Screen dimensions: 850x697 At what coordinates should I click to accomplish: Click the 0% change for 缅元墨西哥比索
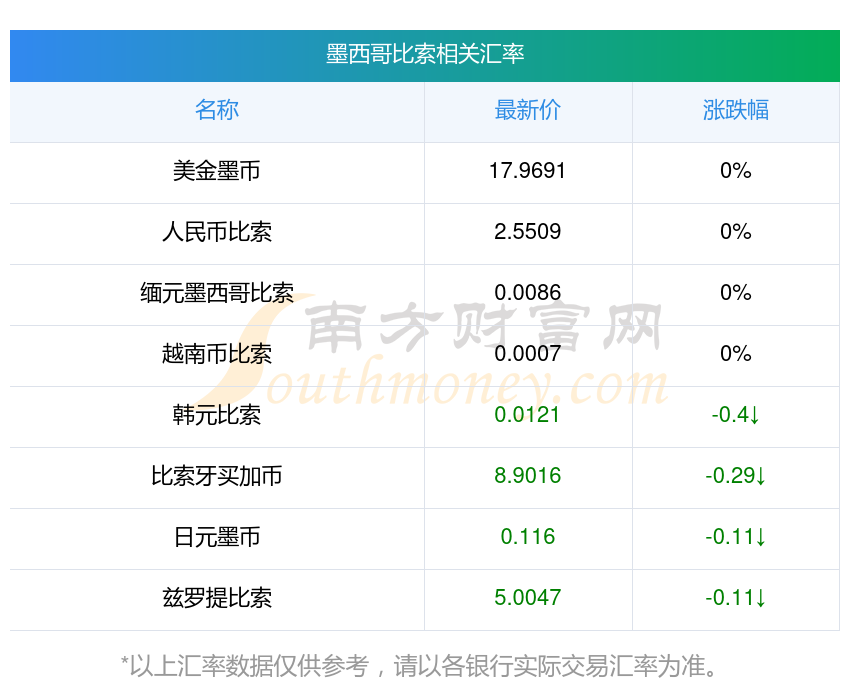pos(736,293)
